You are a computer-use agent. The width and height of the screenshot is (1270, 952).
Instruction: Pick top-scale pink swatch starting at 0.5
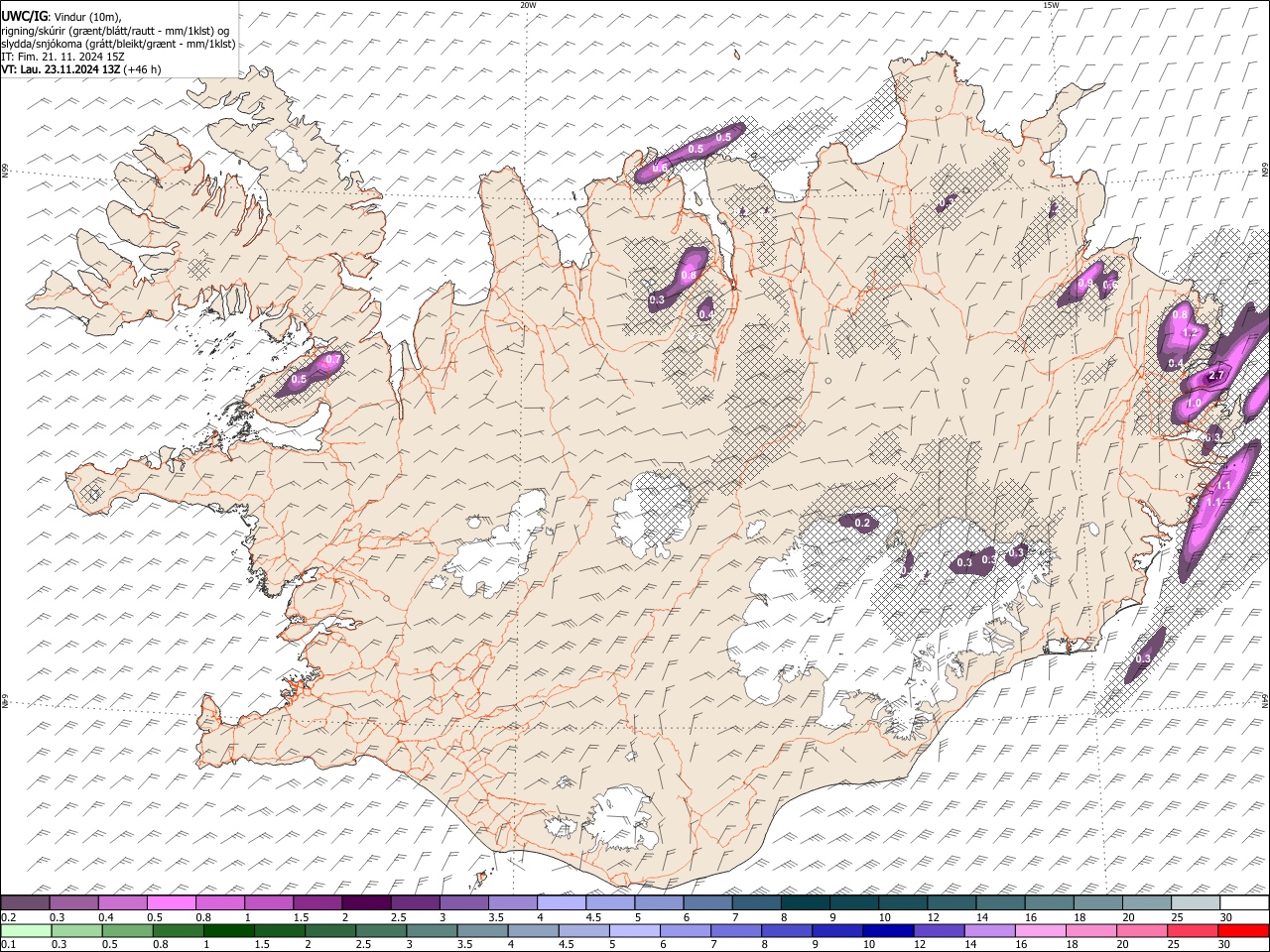coord(171,902)
